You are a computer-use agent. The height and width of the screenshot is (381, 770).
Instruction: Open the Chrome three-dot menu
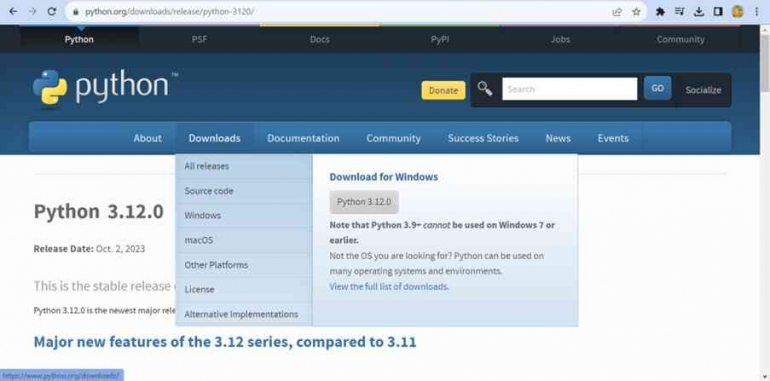coord(756,11)
